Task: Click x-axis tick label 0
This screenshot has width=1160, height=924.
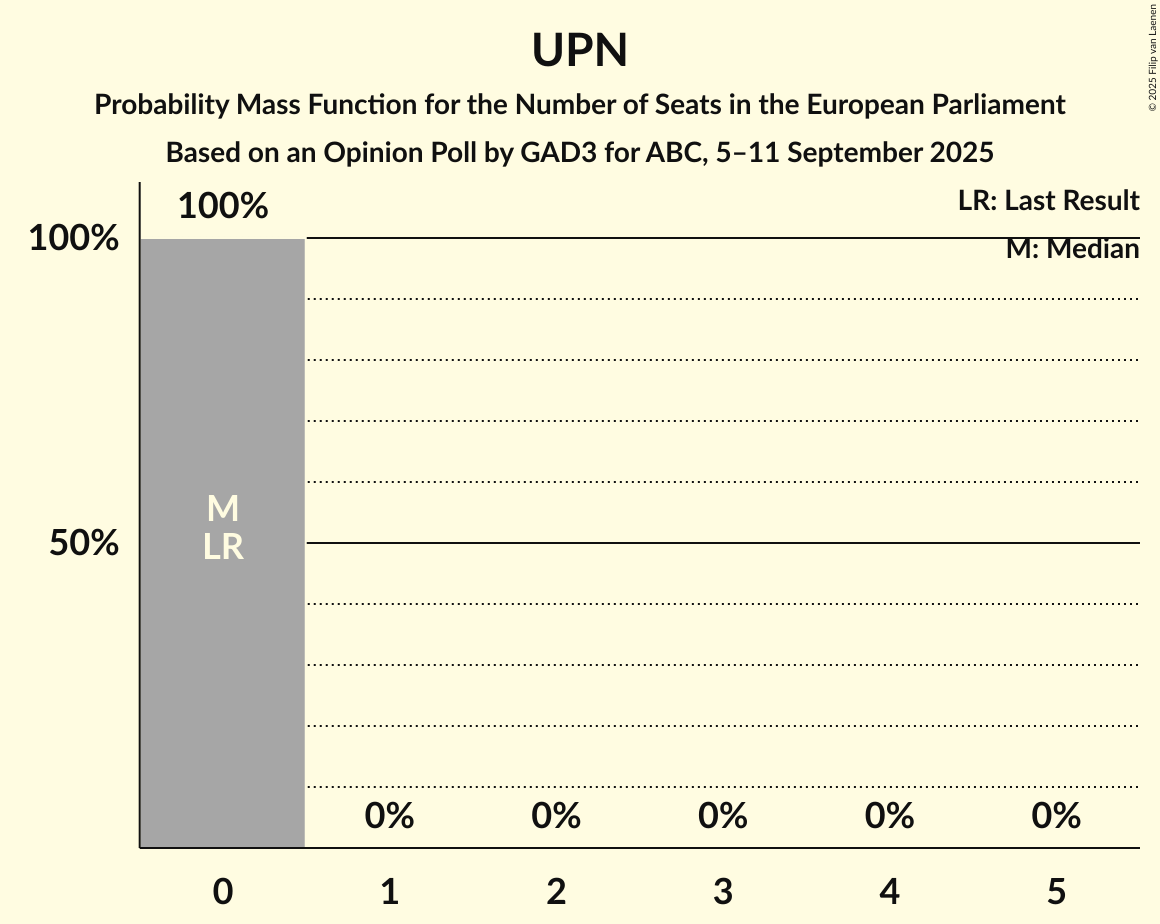Action: (x=223, y=892)
